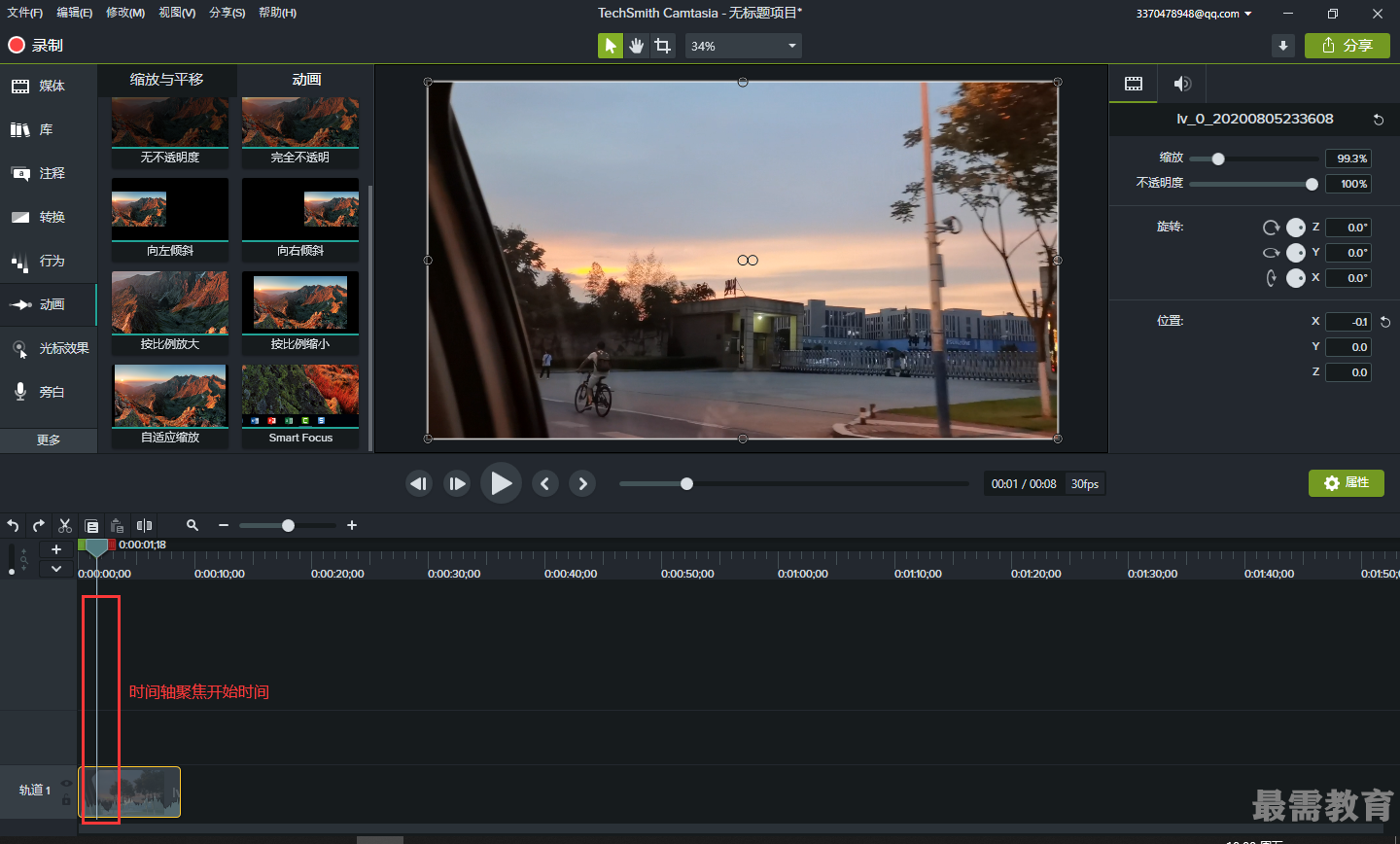The image size is (1400, 844).
Task: Open the 注释 annotations panel
Action: pos(49,173)
